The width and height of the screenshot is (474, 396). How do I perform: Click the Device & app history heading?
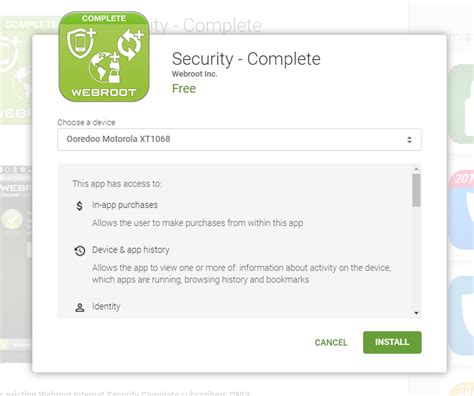click(x=131, y=250)
